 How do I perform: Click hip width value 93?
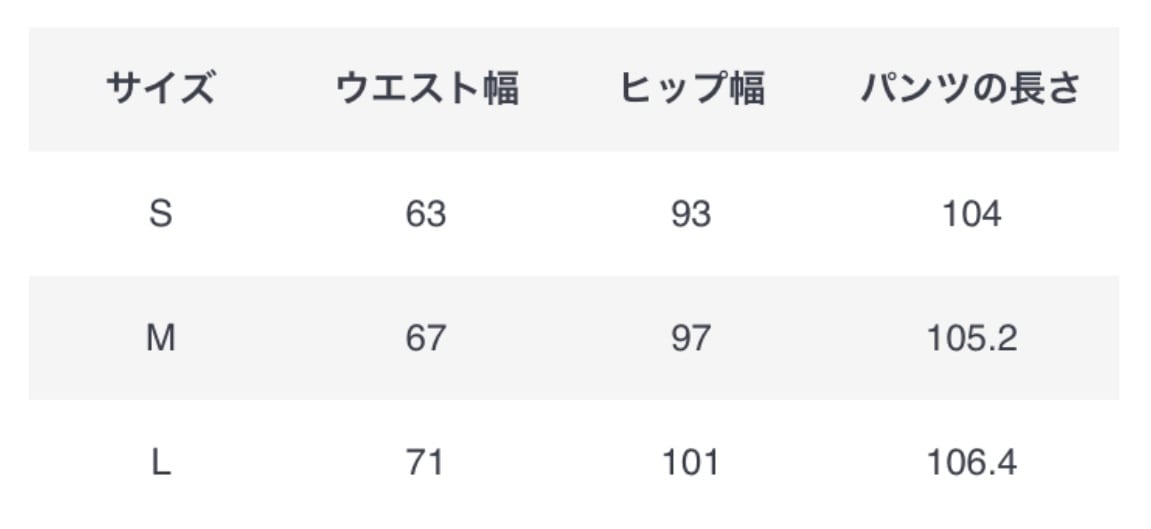click(691, 214)
